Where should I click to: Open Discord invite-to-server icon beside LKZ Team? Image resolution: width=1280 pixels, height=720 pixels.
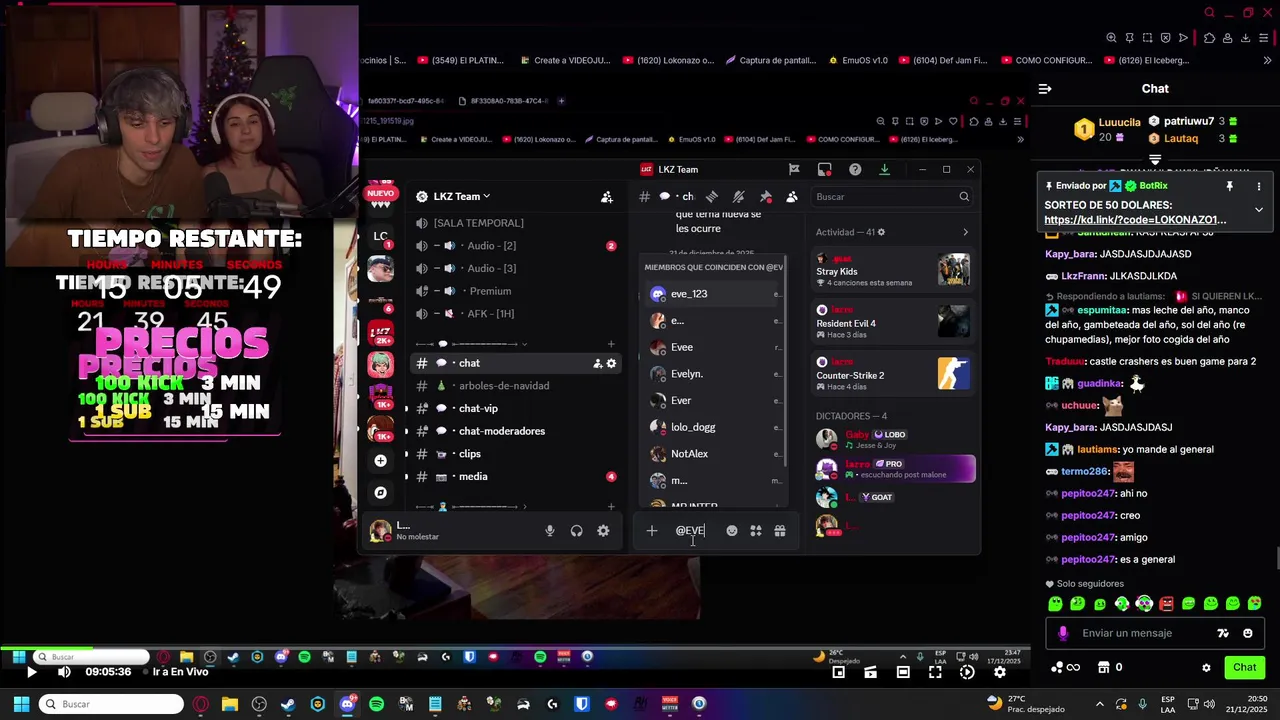click(x=606, y=197)
